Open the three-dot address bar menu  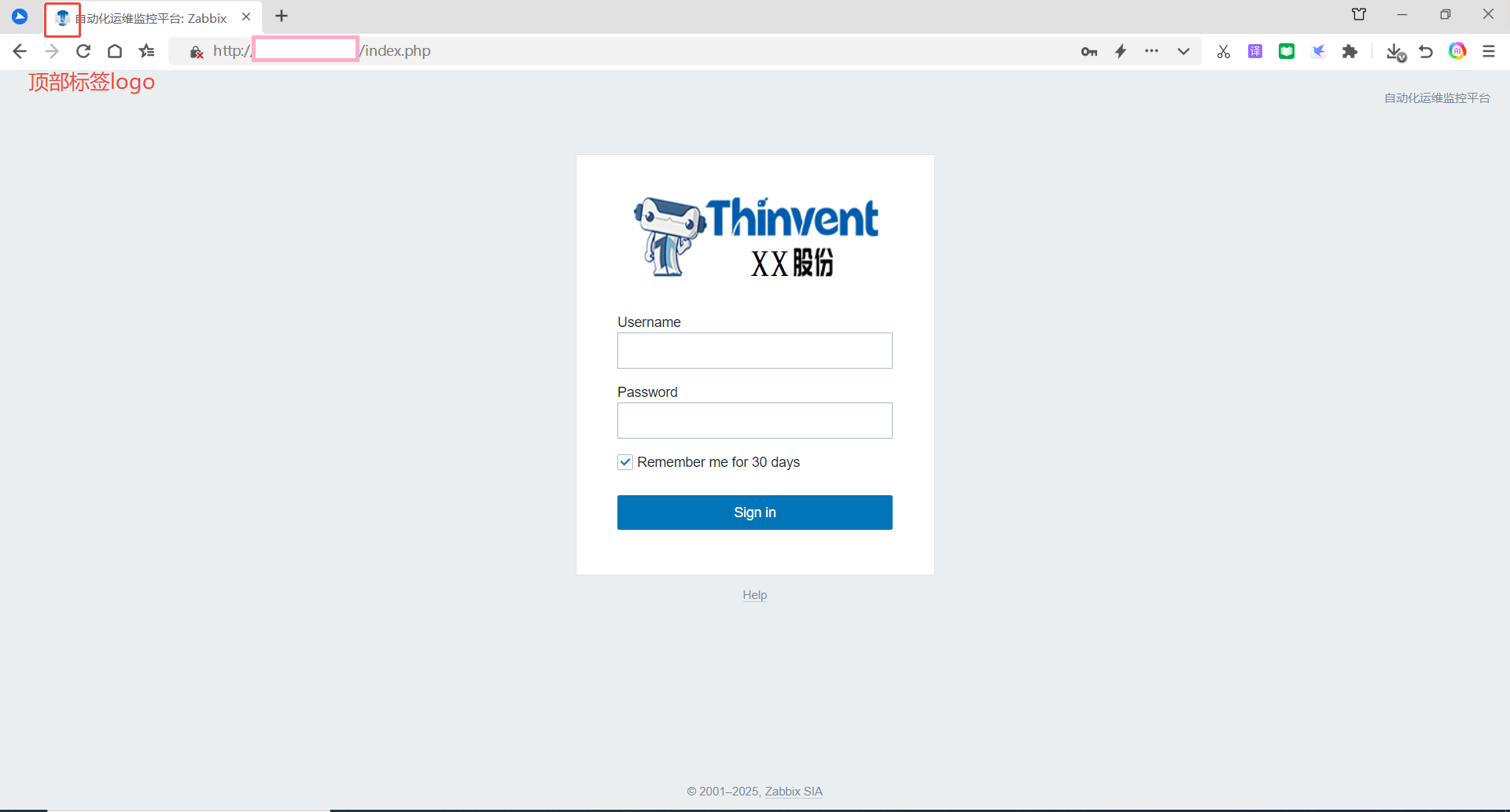pyautogui.click(x=1151, y=51)
